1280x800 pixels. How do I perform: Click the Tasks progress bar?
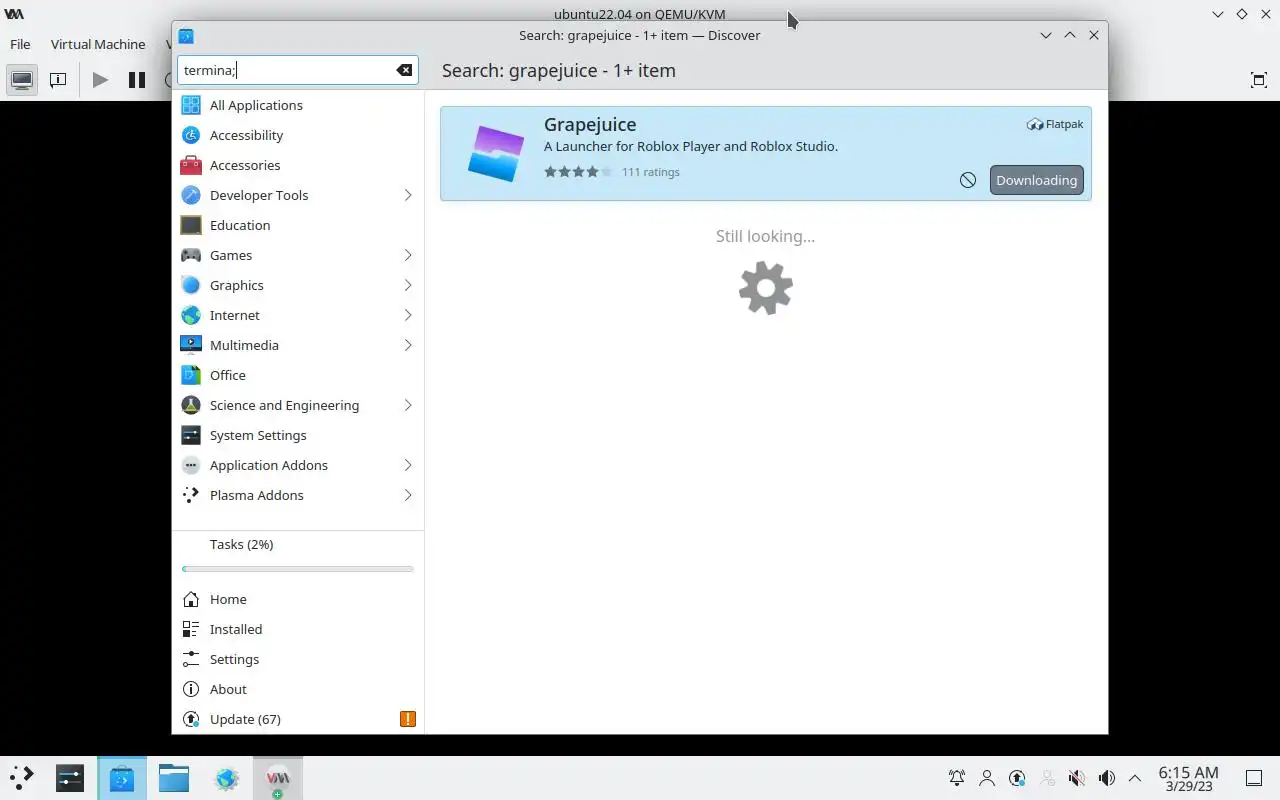pyautogui.click(x=298, y=569)
